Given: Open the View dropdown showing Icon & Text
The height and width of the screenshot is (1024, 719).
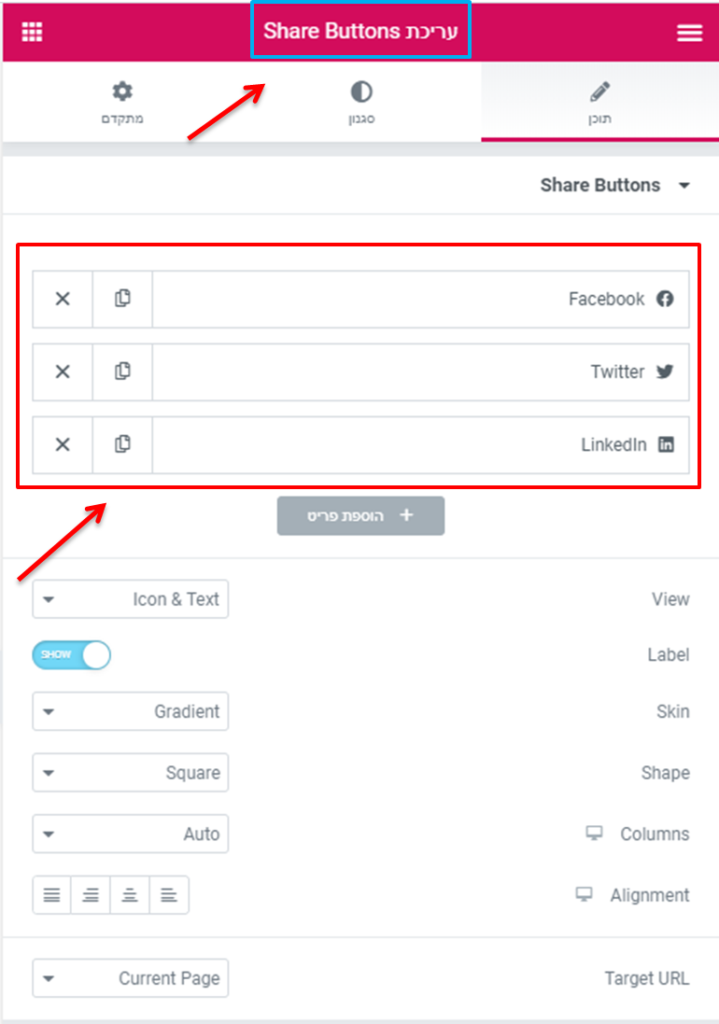Looking at the screenshot, I should pos(131,599).
